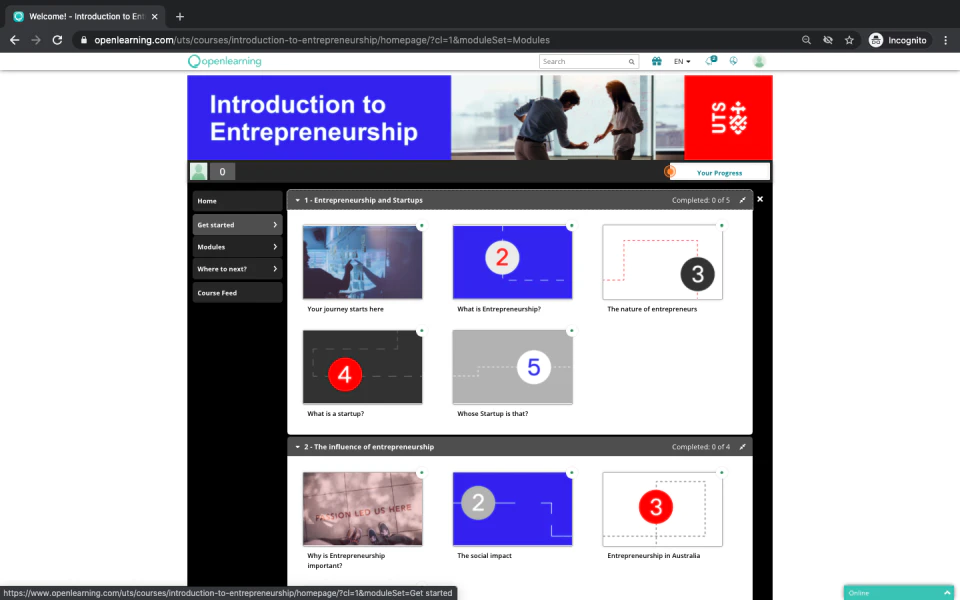Click the blue number 2 thumbnail in module 1
The height and width of the screenshot is (600, 960).
512,262
